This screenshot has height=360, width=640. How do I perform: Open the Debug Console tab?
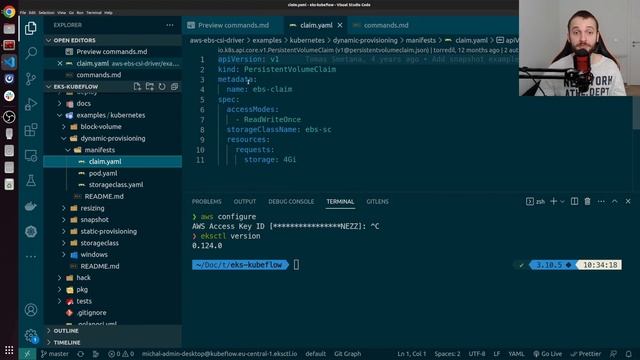[x=291, y=202]
